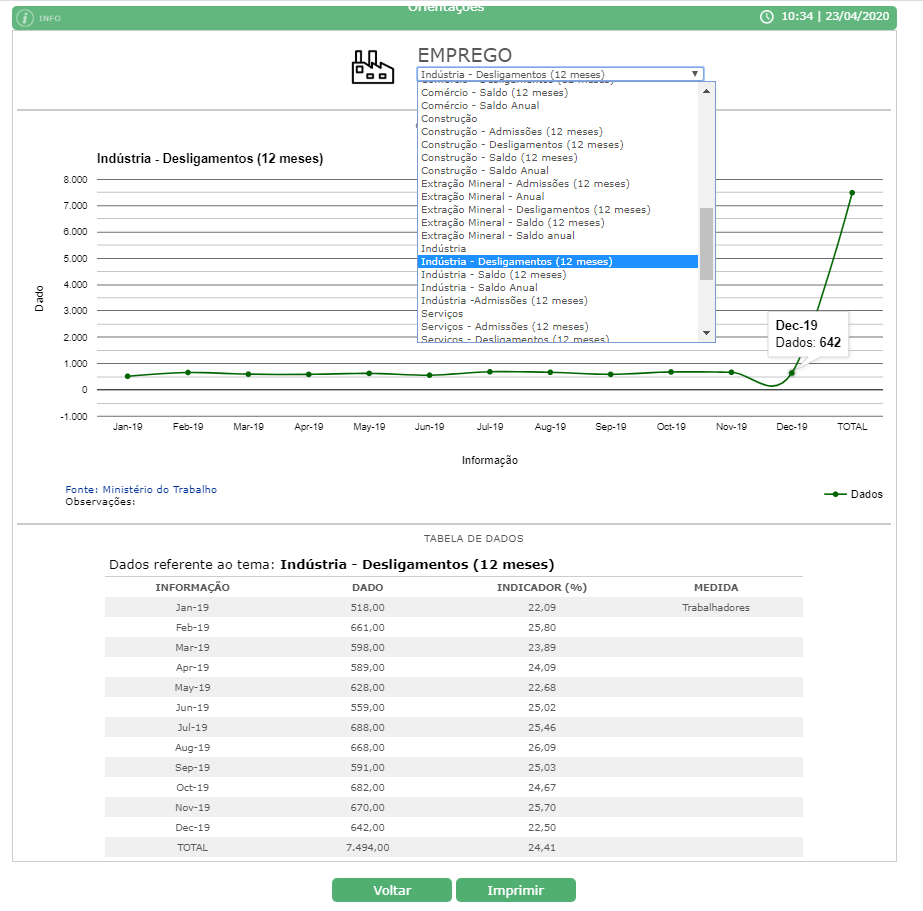This screenshot has height=911, width=923.
Task: Open the EMPREGO theme dropdown
Action: tap(560, 74)
